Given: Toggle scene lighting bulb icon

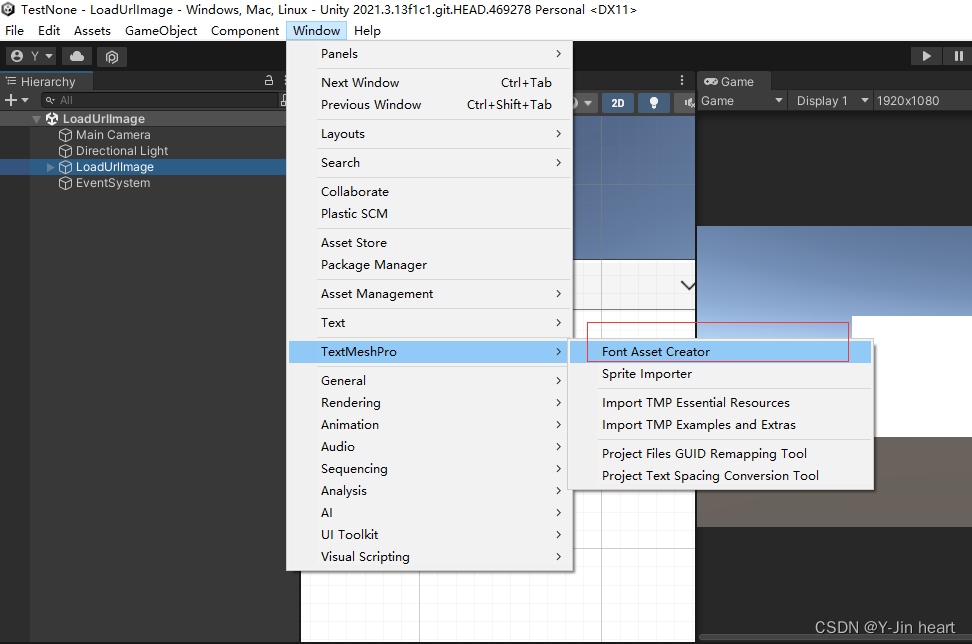Looking at the screenshot, I should coord(653,103).
